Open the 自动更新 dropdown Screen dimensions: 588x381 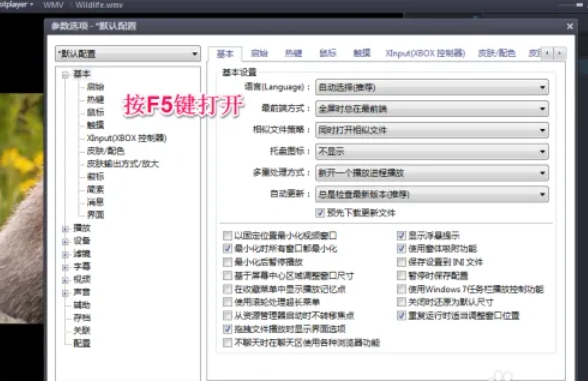(432, 194)
